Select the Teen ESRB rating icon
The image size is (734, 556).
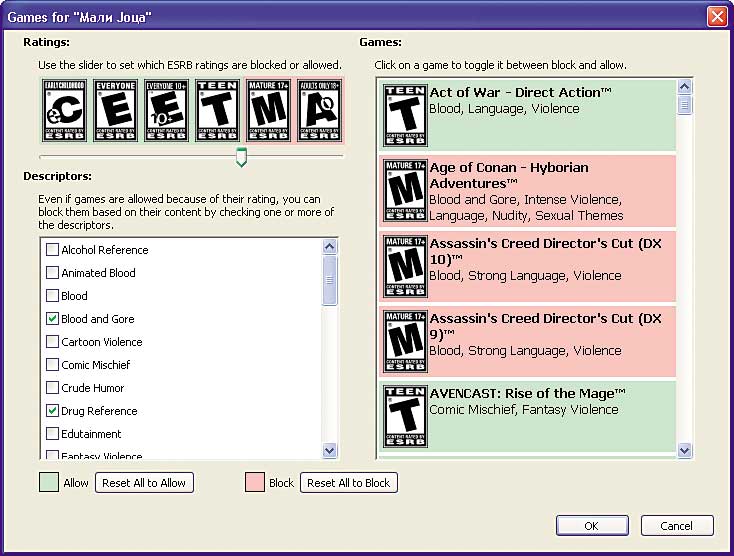217,110
